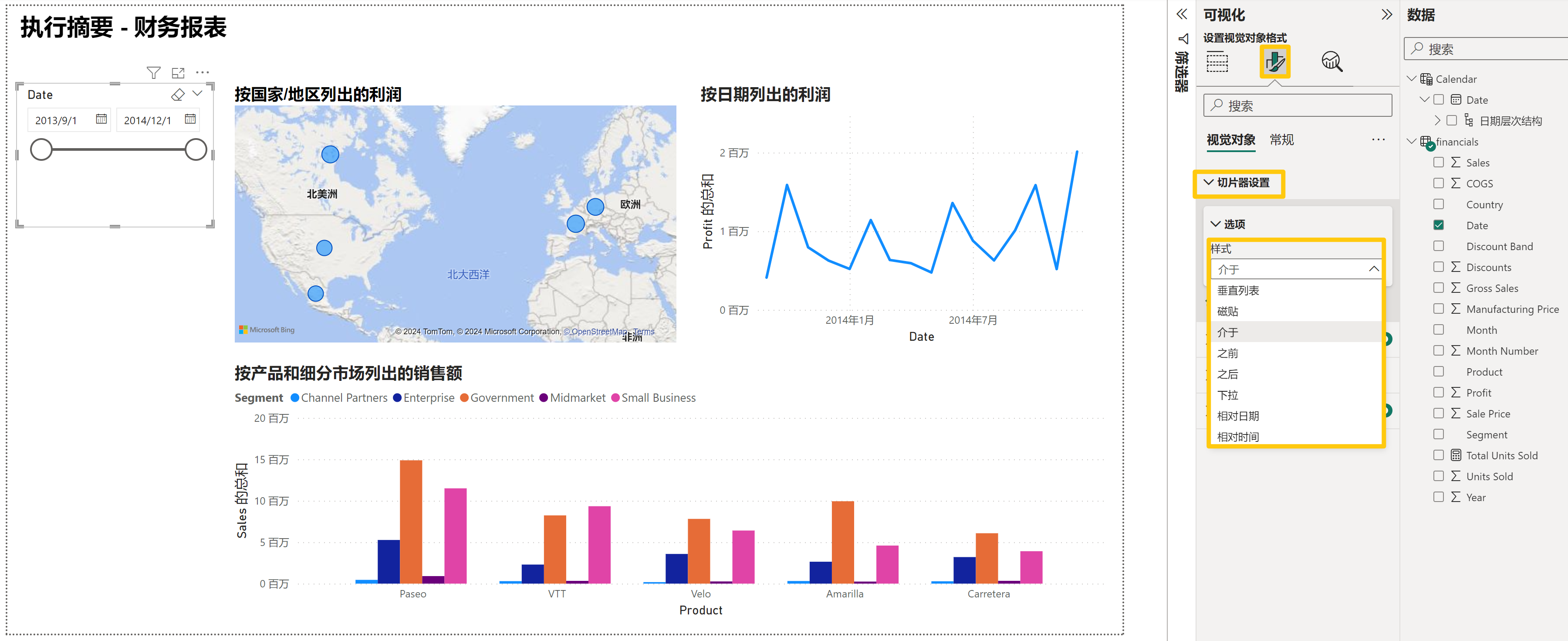
Task: Switch to the 常规 tab
Action: pyautogui.click(x=1281, y=140)
